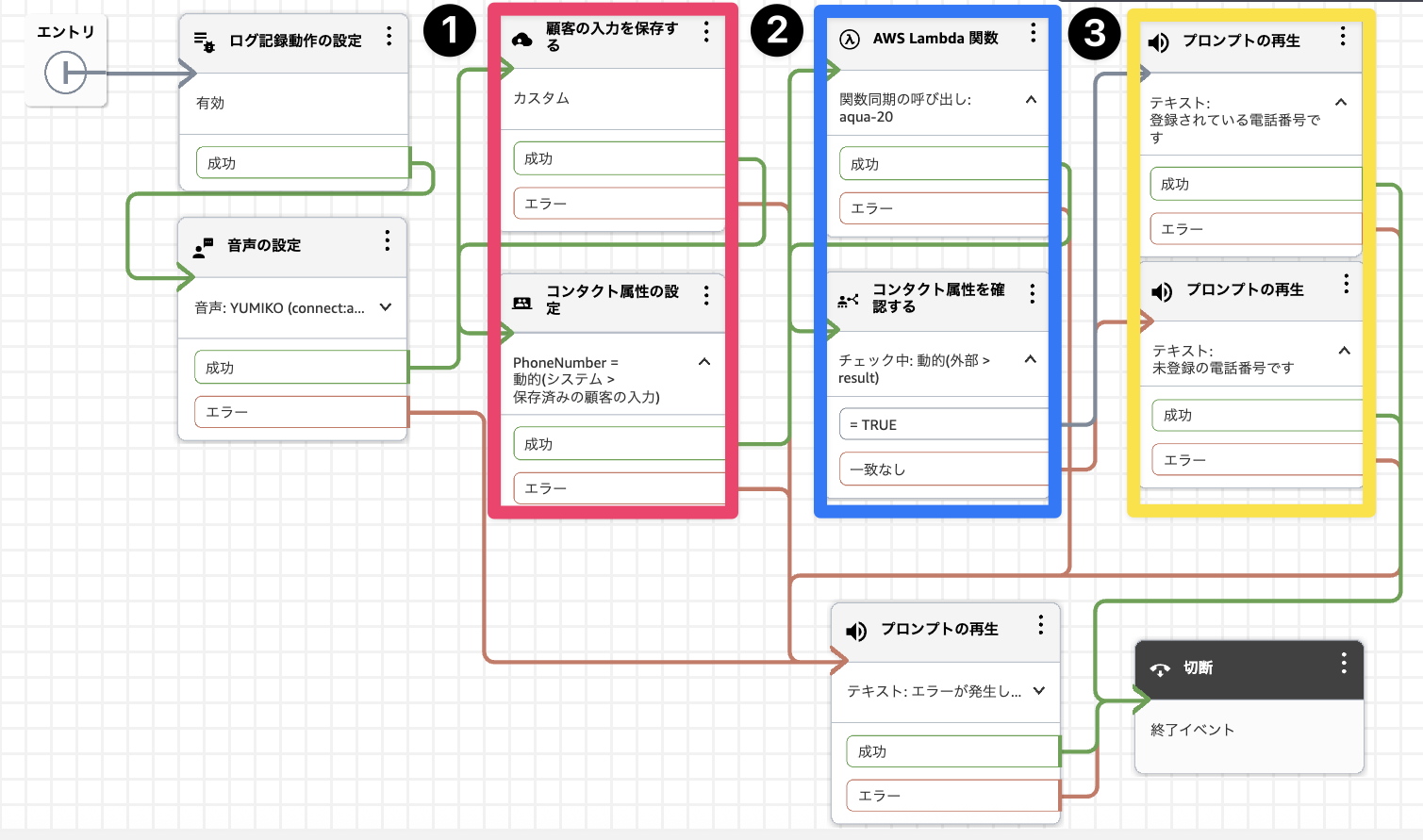
Task: Click the ログ記録動作の設定 block title
Action: point(296,41)
